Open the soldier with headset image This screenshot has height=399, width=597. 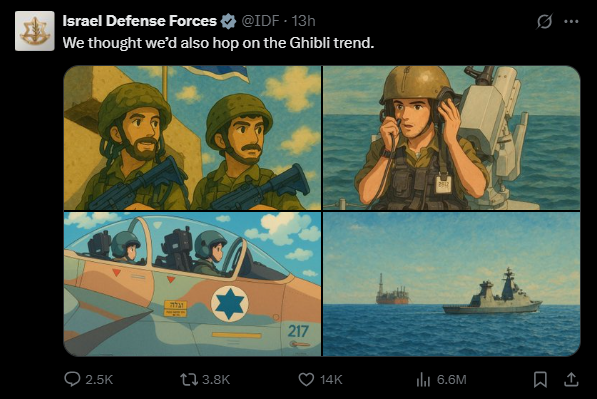tap(452, 138)
